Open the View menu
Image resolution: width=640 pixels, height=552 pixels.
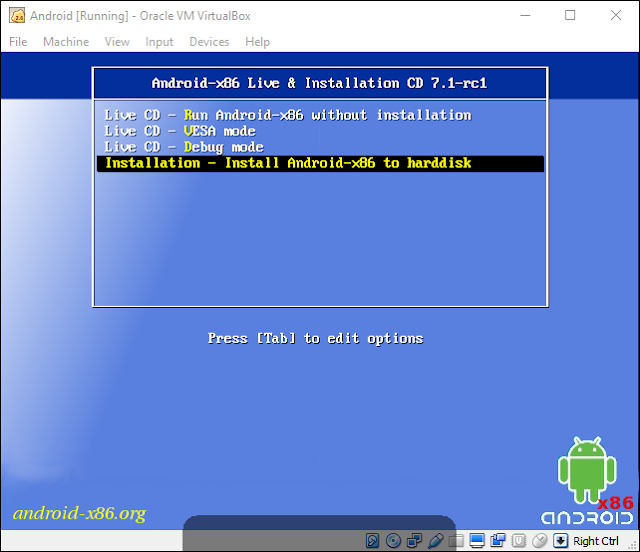117,42
